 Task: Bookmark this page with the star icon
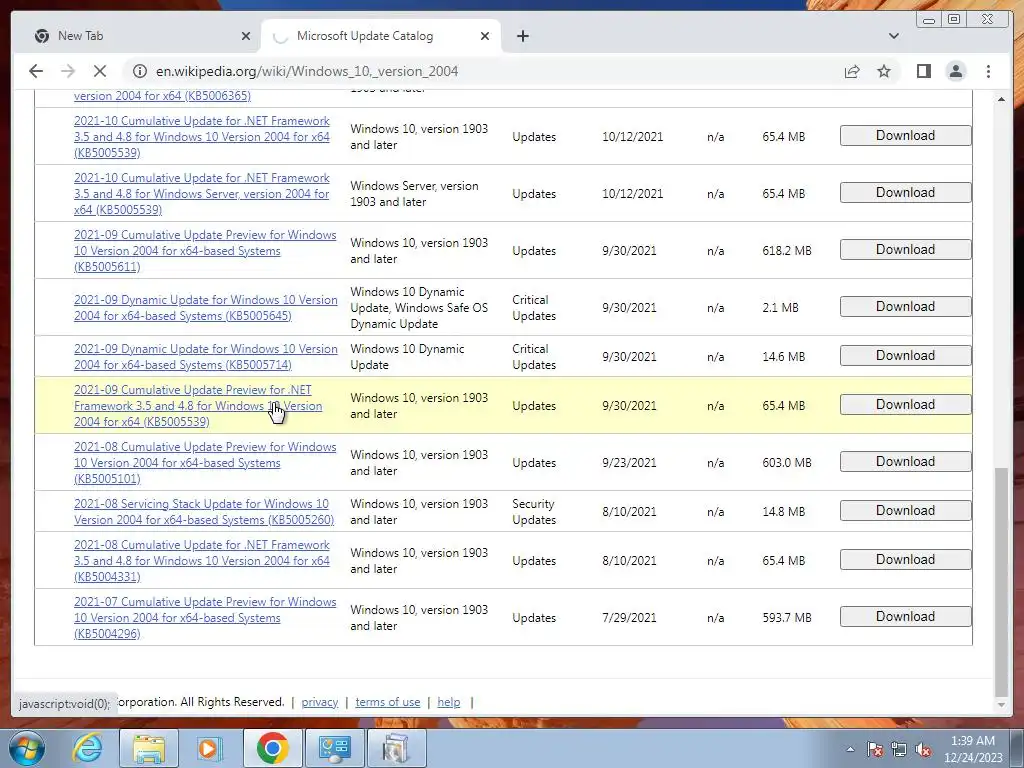(884, 71)
